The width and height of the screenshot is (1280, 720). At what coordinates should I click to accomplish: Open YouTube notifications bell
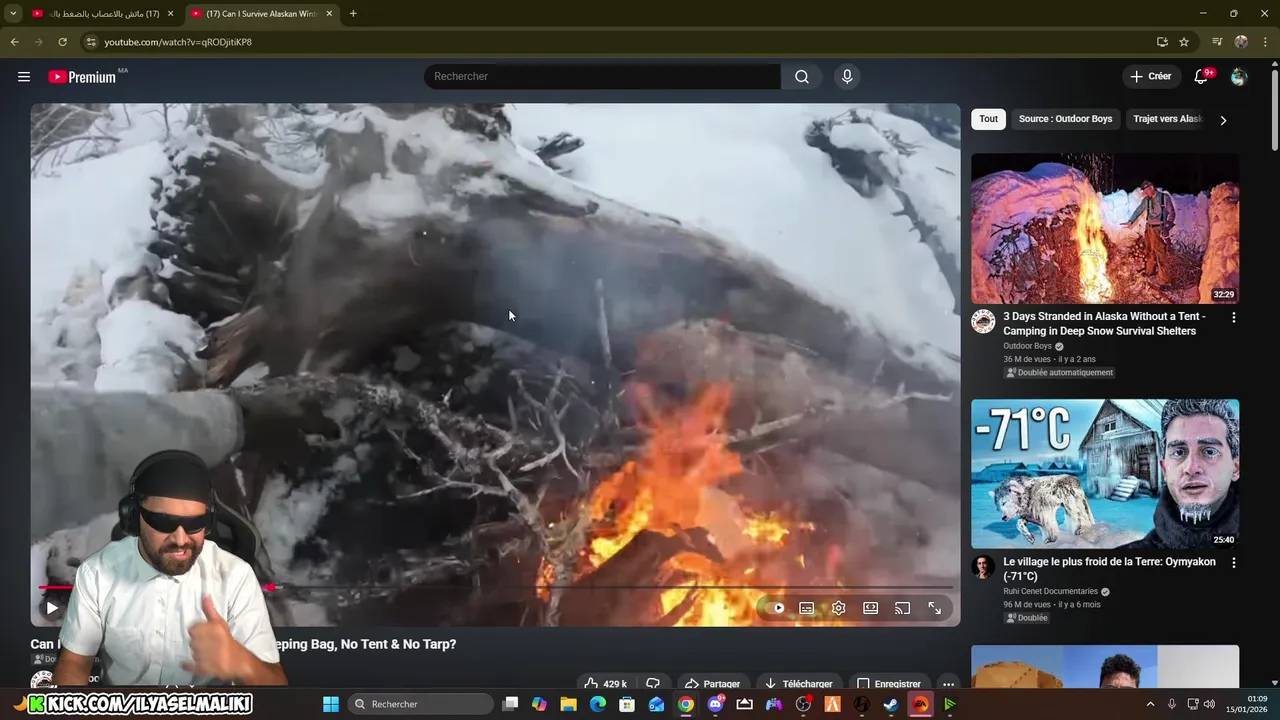(1201, 76)
